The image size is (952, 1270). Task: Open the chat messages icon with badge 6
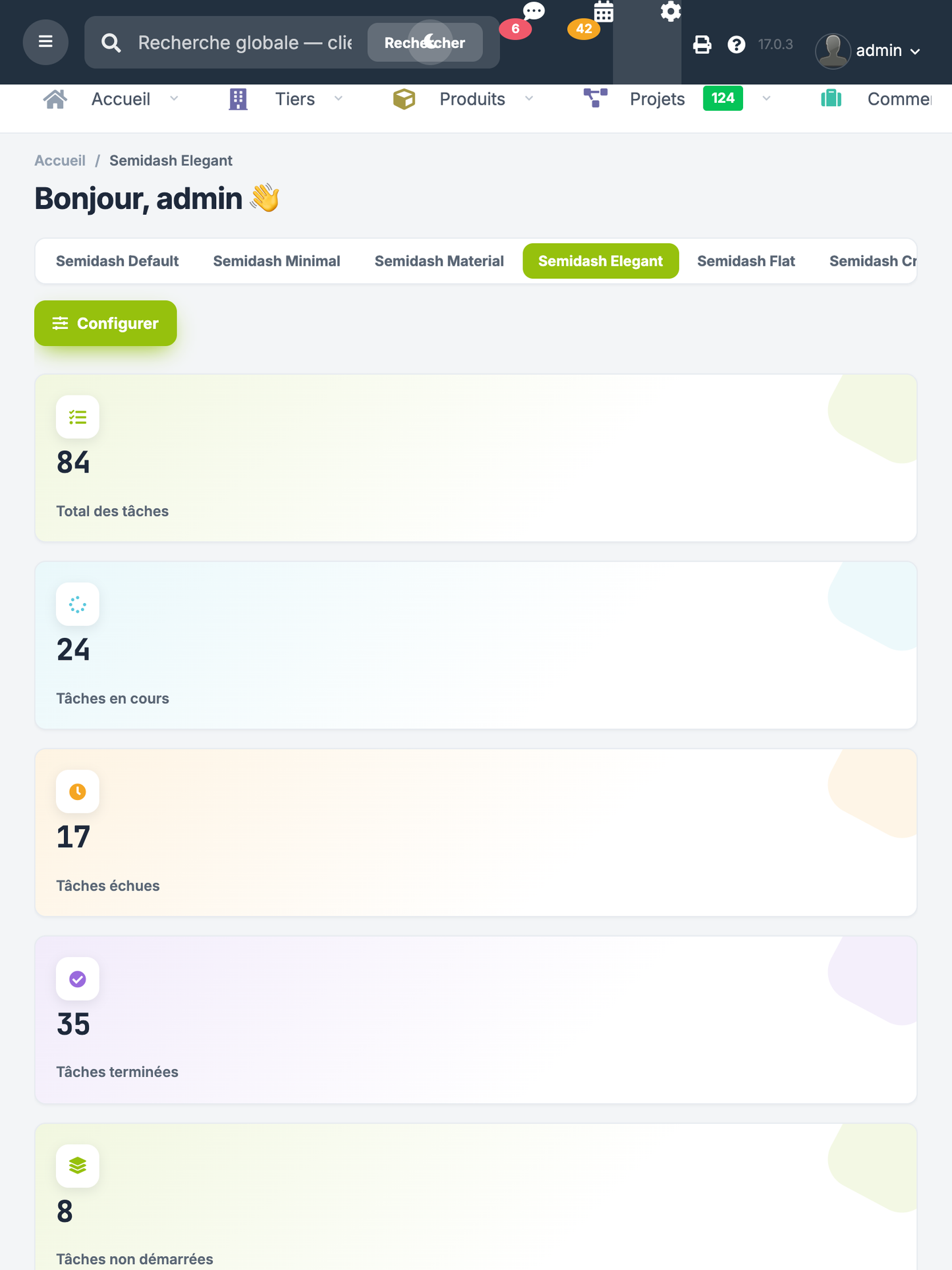[x=533, y=12]
